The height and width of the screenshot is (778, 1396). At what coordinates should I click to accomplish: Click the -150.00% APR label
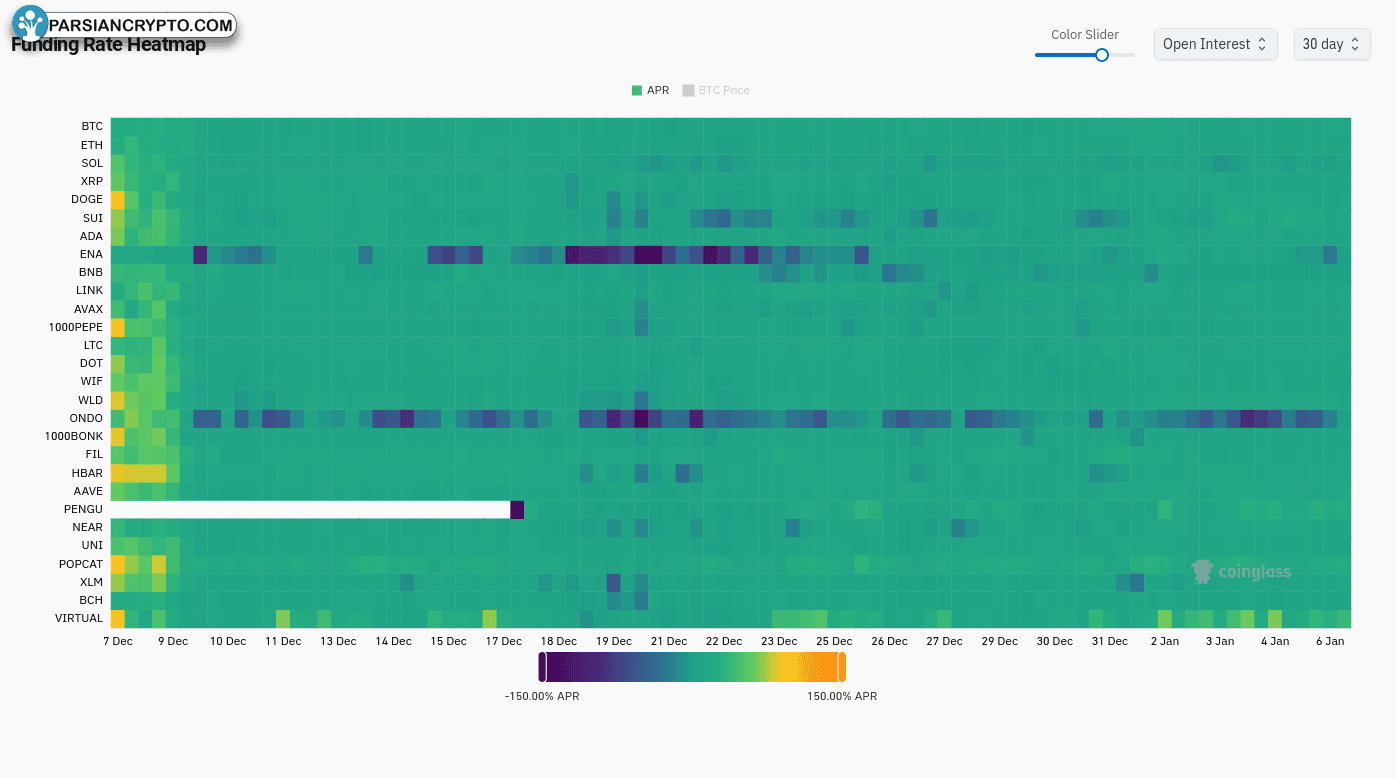tap(542, 696)
